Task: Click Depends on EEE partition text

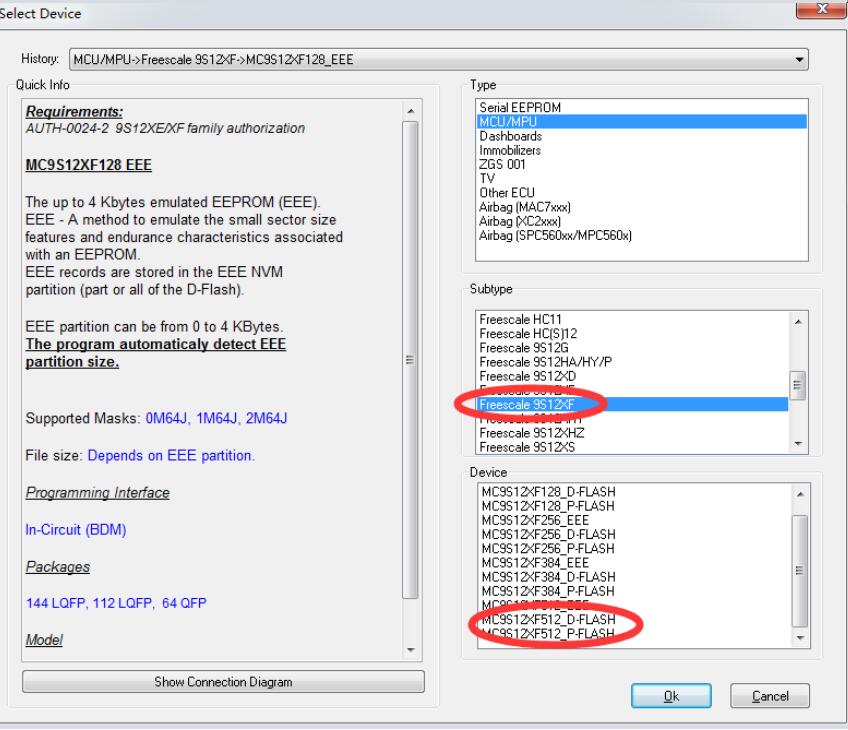Action: click(170, 456)
